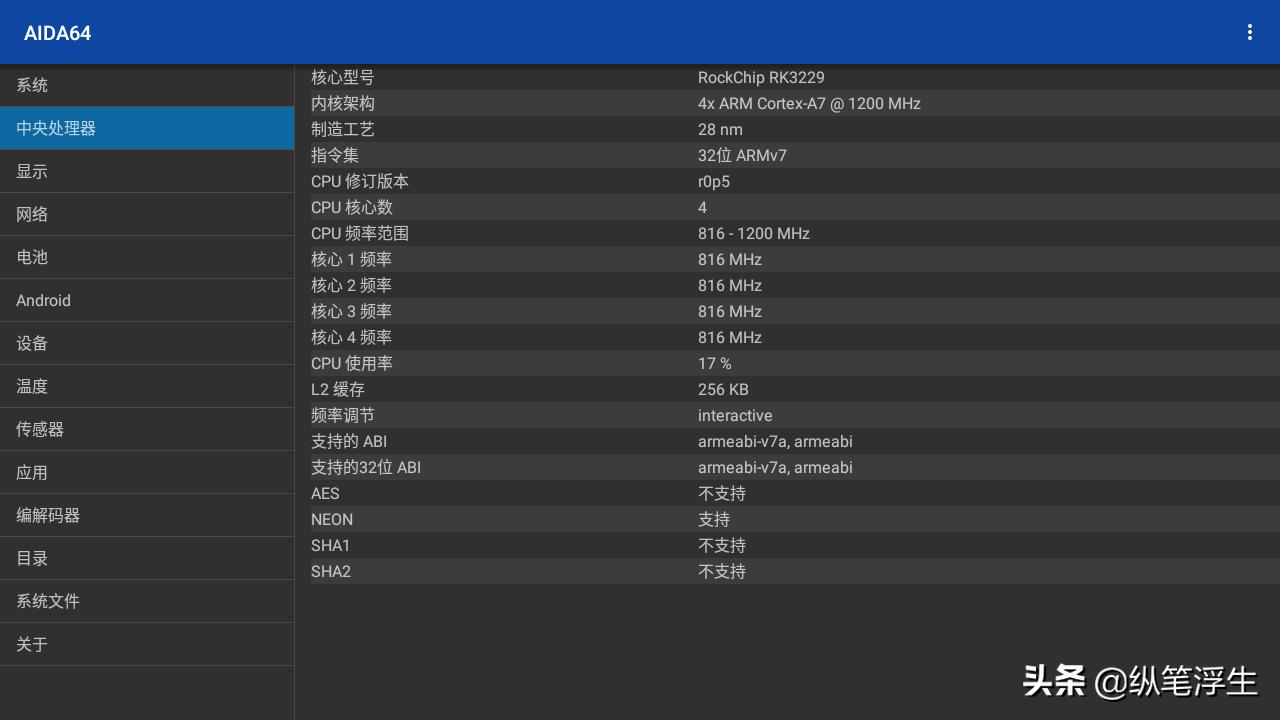Viewport: 1280px width, 720px height.
Task: Select the 中央处理器 sidebar item
Action: coord(147,128)
